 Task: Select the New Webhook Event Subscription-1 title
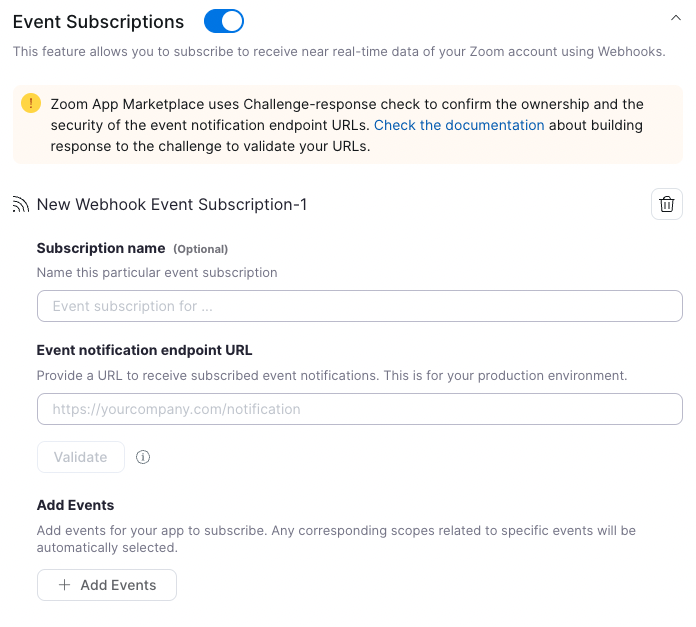pyautogui.click(x=171, y=205)
